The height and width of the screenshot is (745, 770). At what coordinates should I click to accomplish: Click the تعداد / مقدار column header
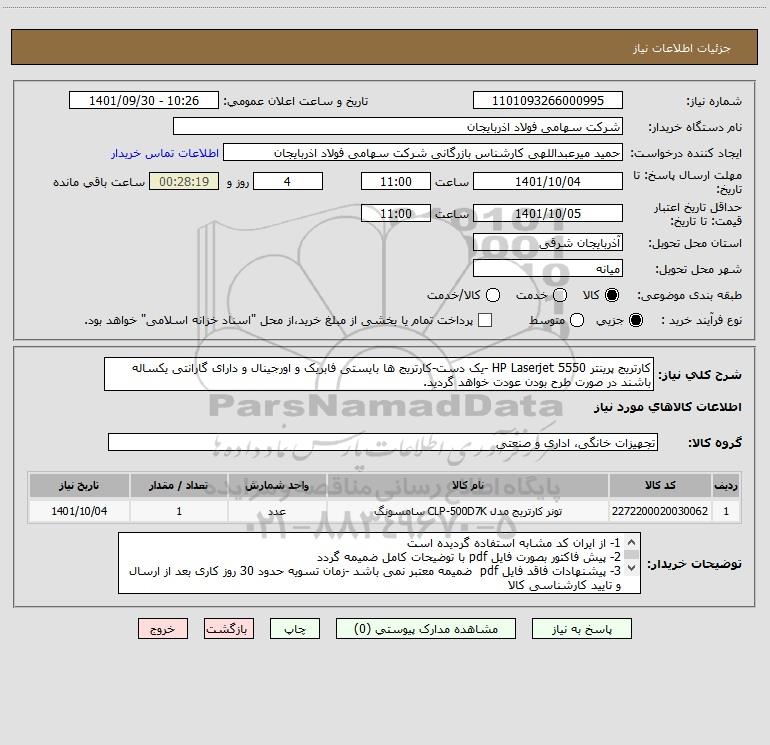point(179,486)
